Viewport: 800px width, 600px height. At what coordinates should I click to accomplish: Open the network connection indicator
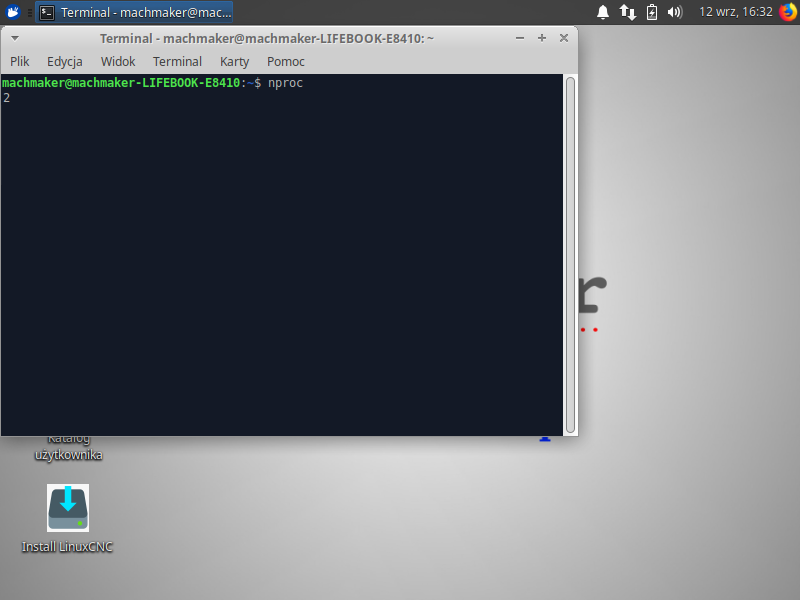coord(628,12)
